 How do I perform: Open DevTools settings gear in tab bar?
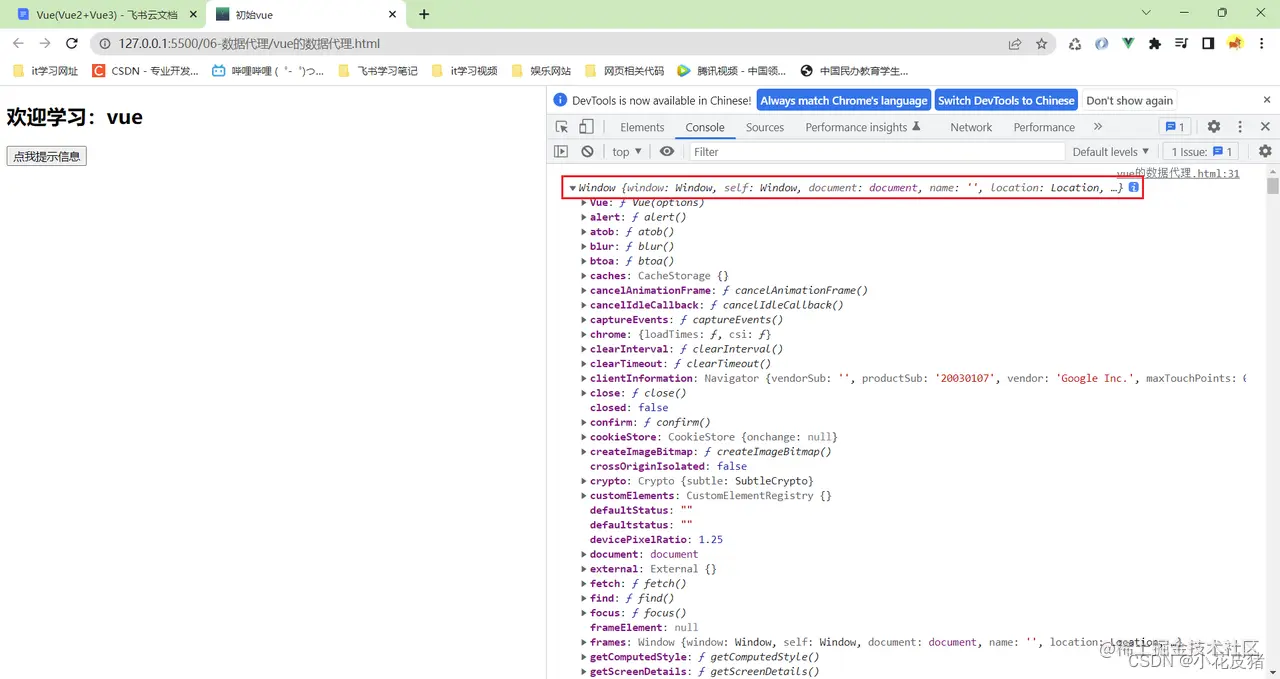1214,127
